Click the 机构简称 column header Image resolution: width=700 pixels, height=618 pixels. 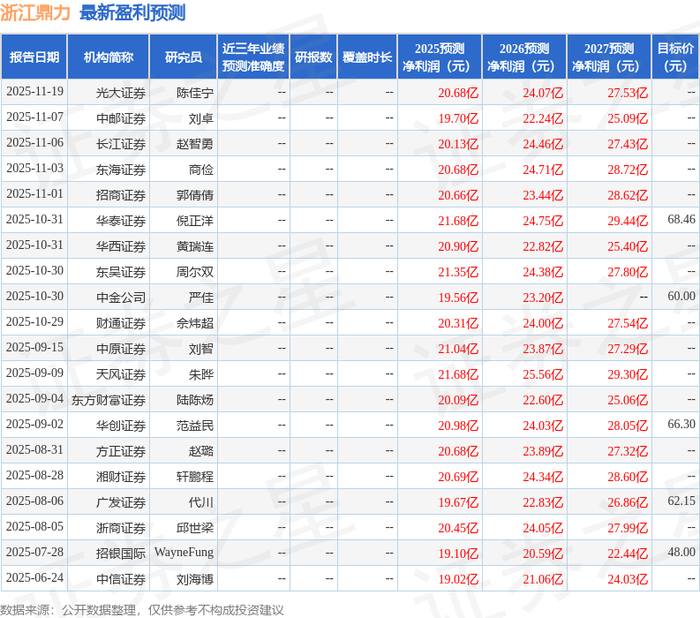click(108, 57)
